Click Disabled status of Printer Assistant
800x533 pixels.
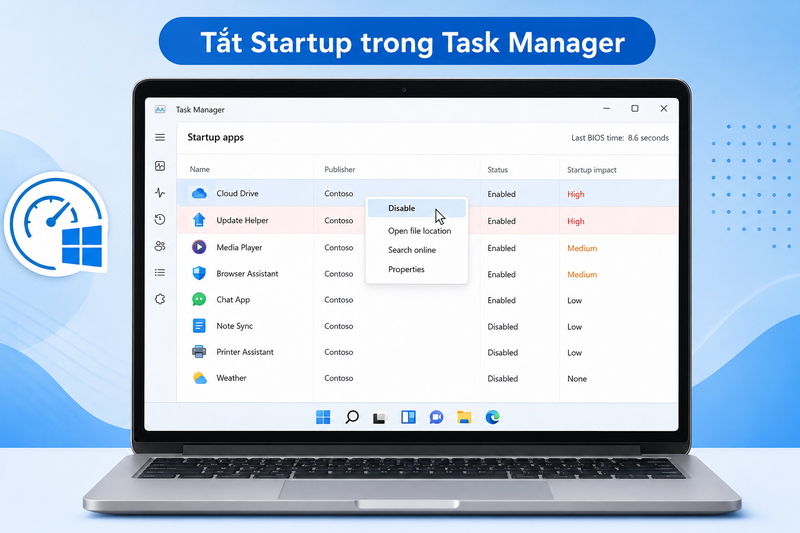click(x=503, y=352)
